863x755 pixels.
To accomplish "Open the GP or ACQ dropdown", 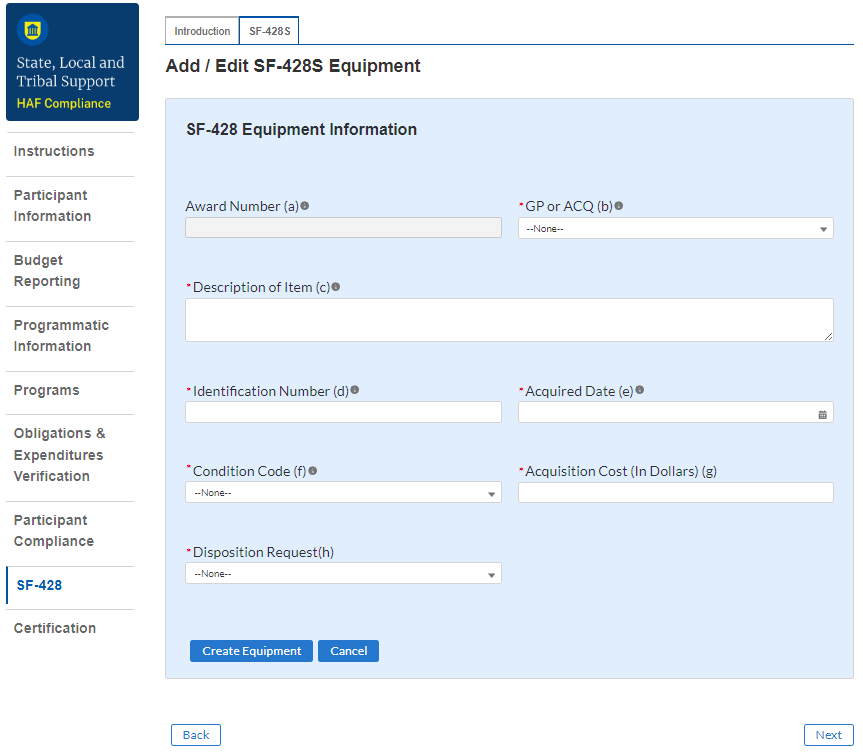I will [675, 229].
